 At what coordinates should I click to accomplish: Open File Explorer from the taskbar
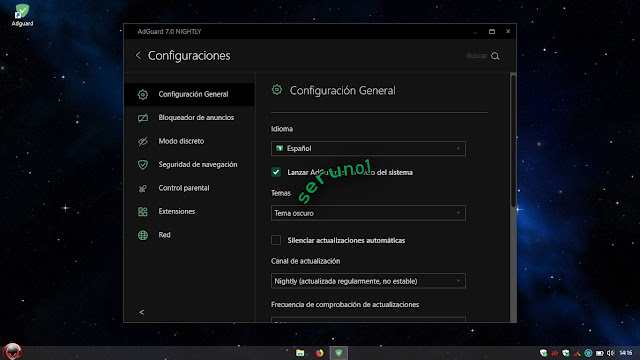(x=300, y=353)
